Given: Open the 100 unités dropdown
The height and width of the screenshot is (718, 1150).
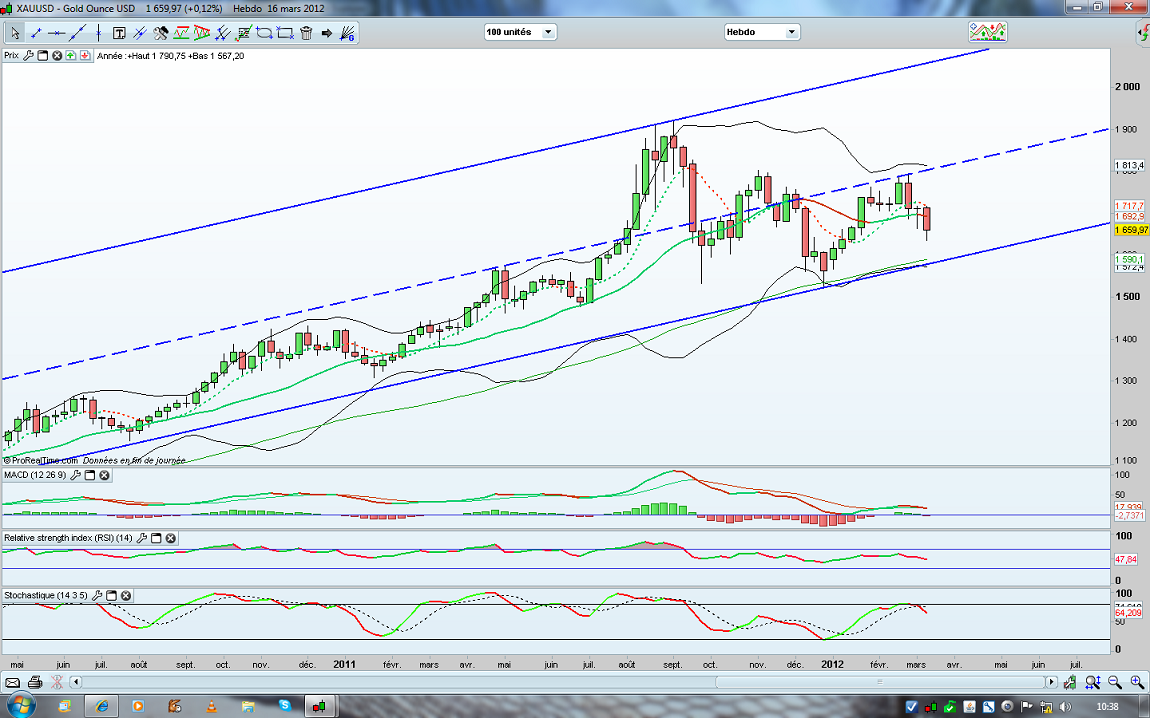Looking at the screenshot, I should 519,32.
